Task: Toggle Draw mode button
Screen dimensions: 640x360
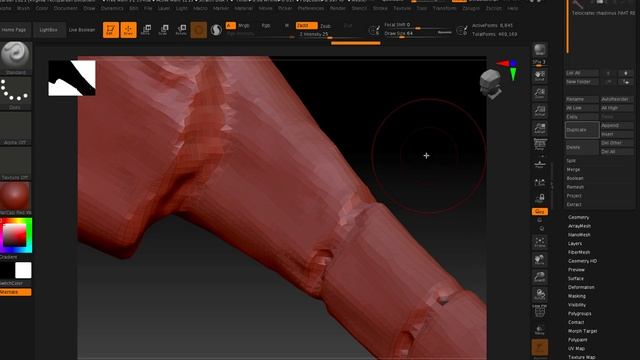Action: click(x=128, y=30)
